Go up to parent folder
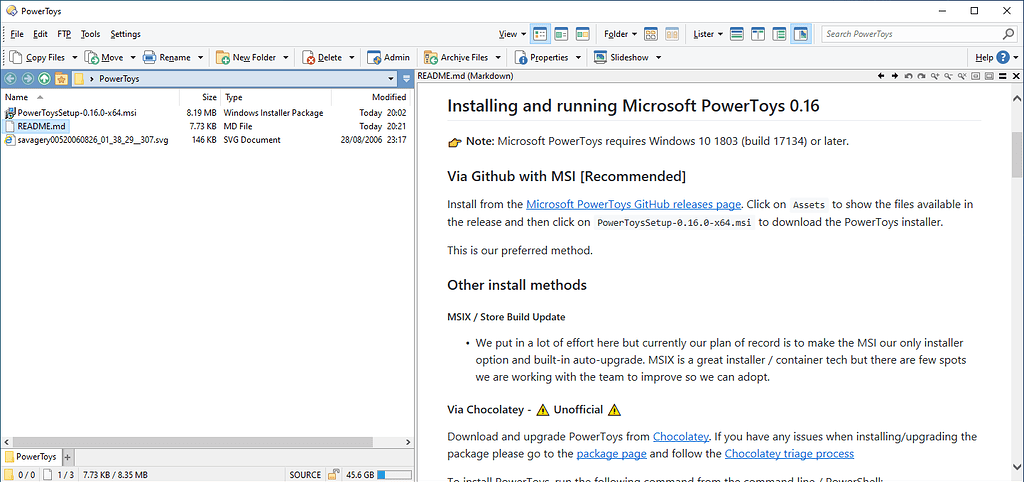The height and width of the screenshot is (482, 1024). 44,79
